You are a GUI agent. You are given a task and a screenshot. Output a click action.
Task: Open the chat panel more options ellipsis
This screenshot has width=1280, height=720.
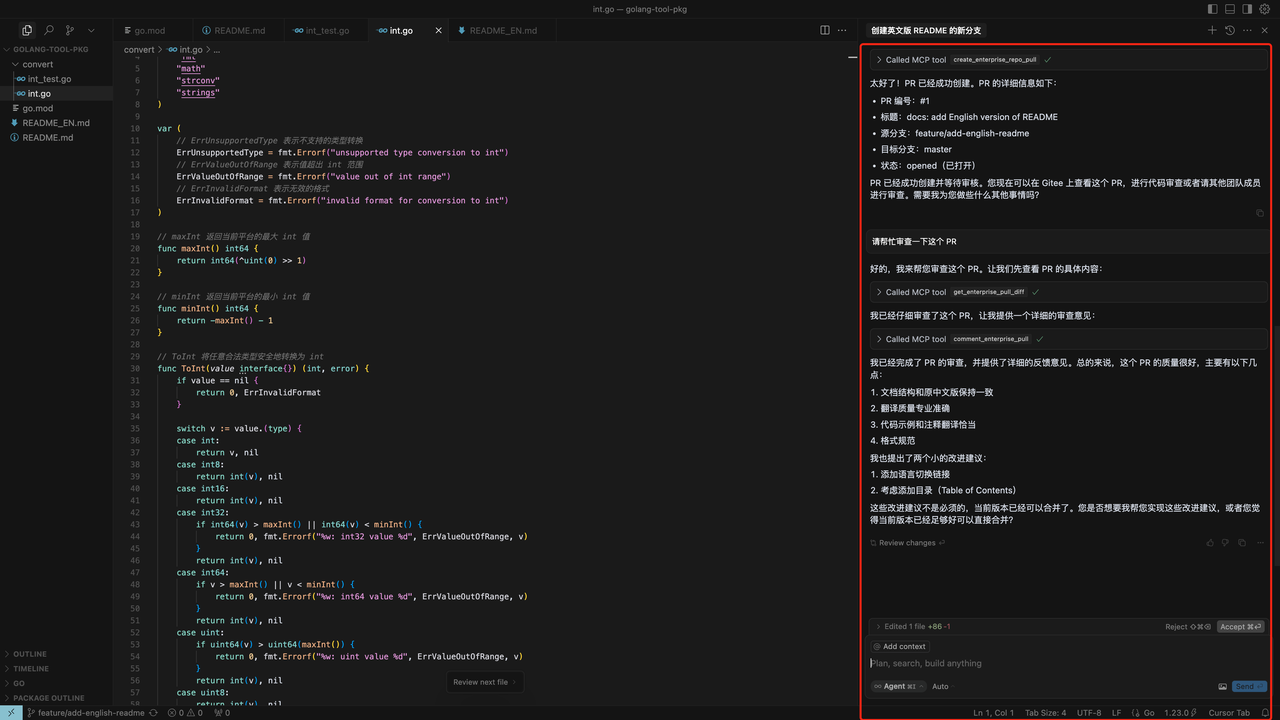click(x=1247, y=31)
